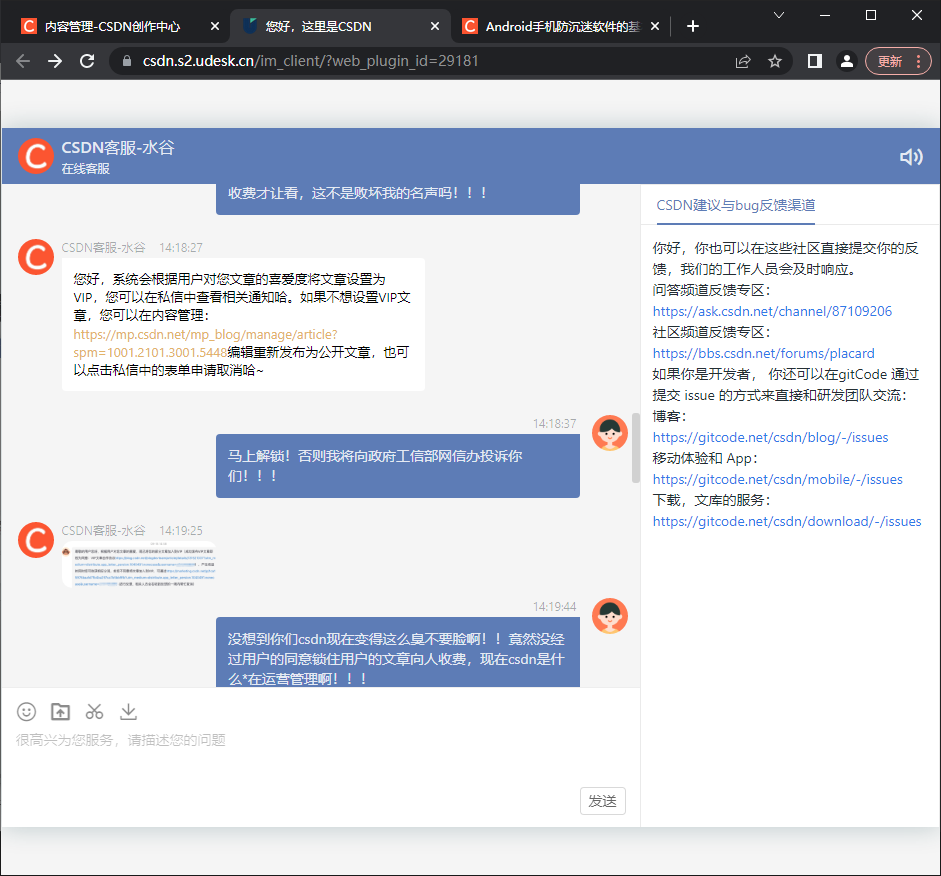Open gitcode csdn download issues link
The width and height of the screenshot is (941, 876).
[787, 521]
